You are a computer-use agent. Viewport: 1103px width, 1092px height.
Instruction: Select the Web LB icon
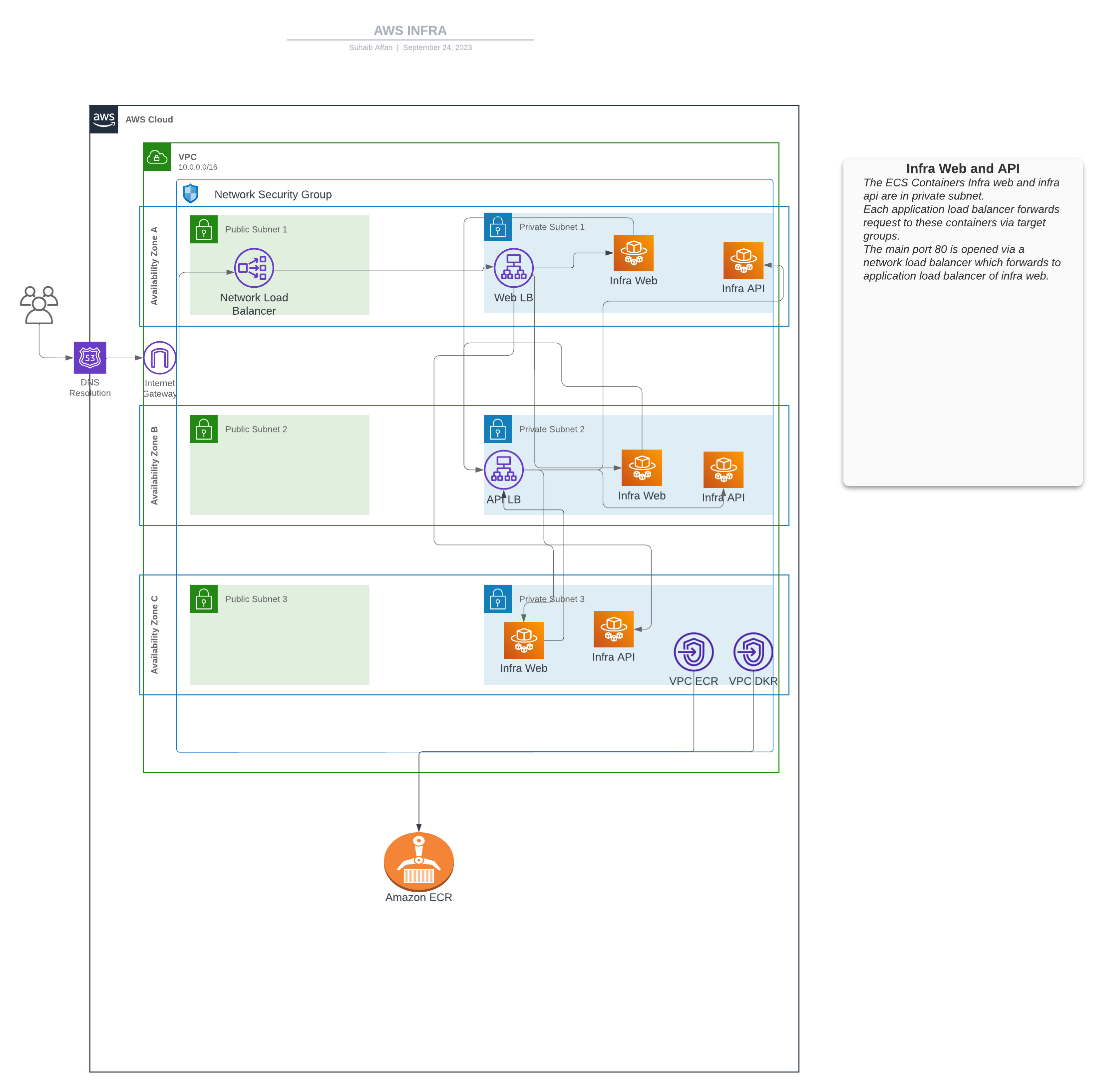pos(513,268)
